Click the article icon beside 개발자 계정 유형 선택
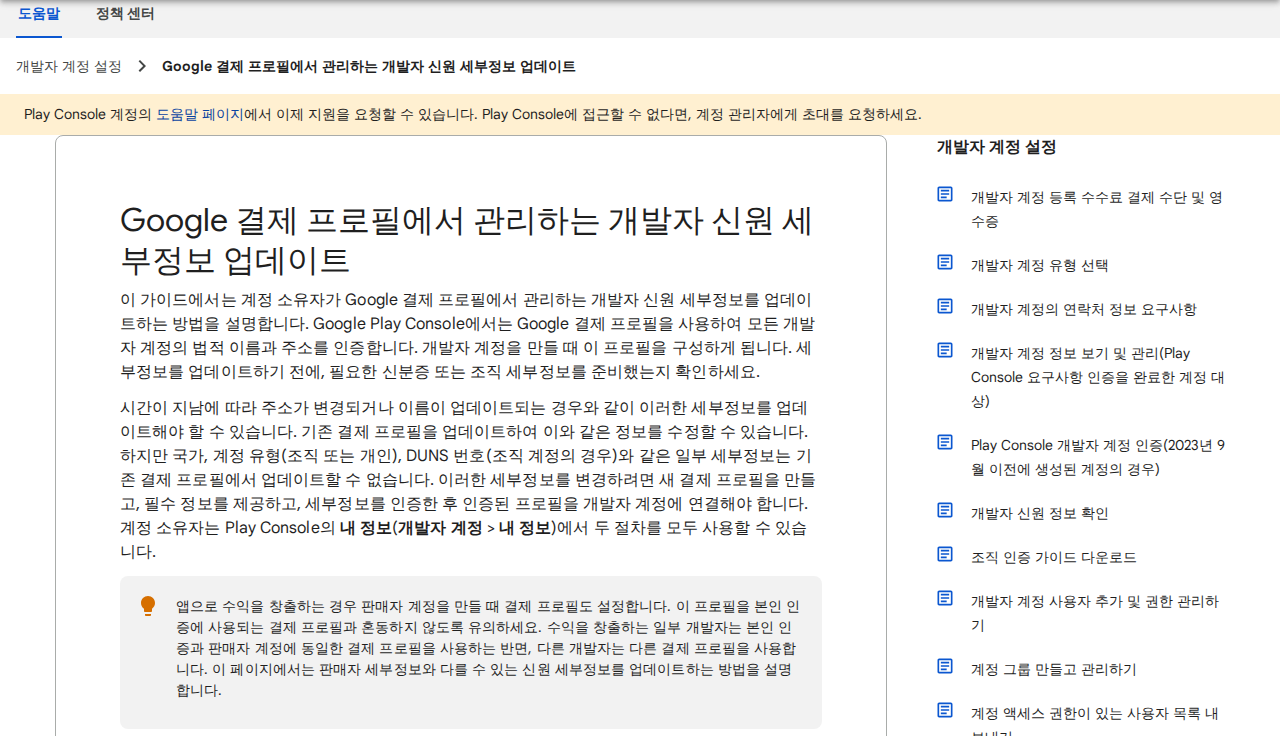 tap(945, 262)
